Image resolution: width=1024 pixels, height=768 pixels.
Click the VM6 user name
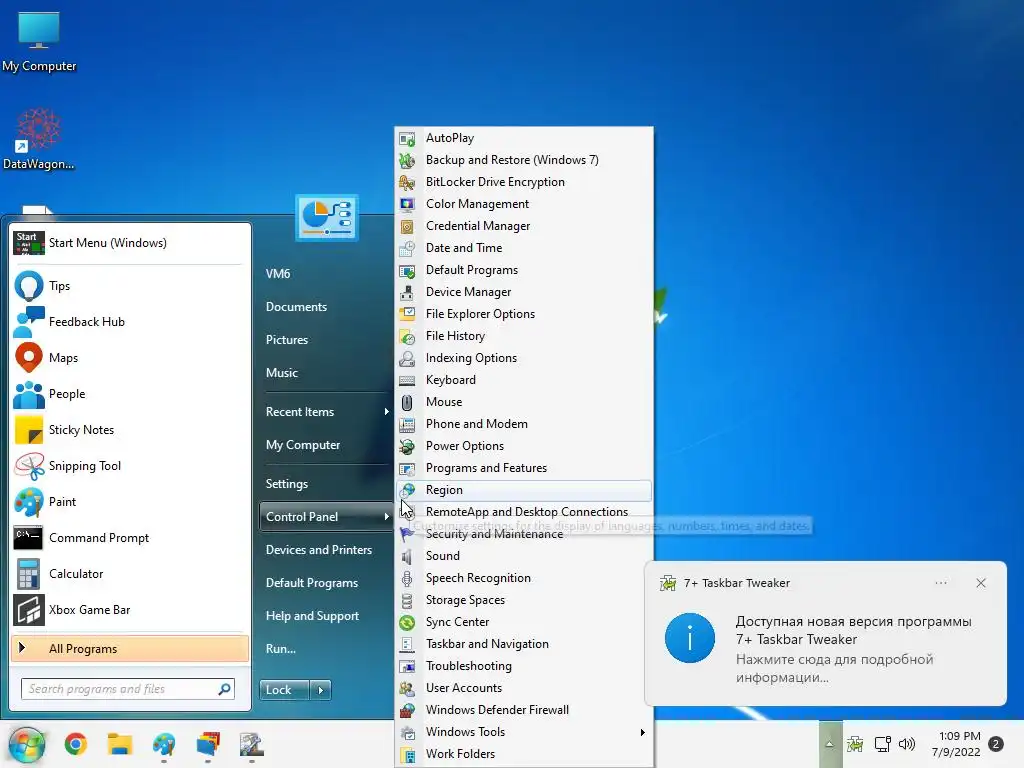click(278, 274)
